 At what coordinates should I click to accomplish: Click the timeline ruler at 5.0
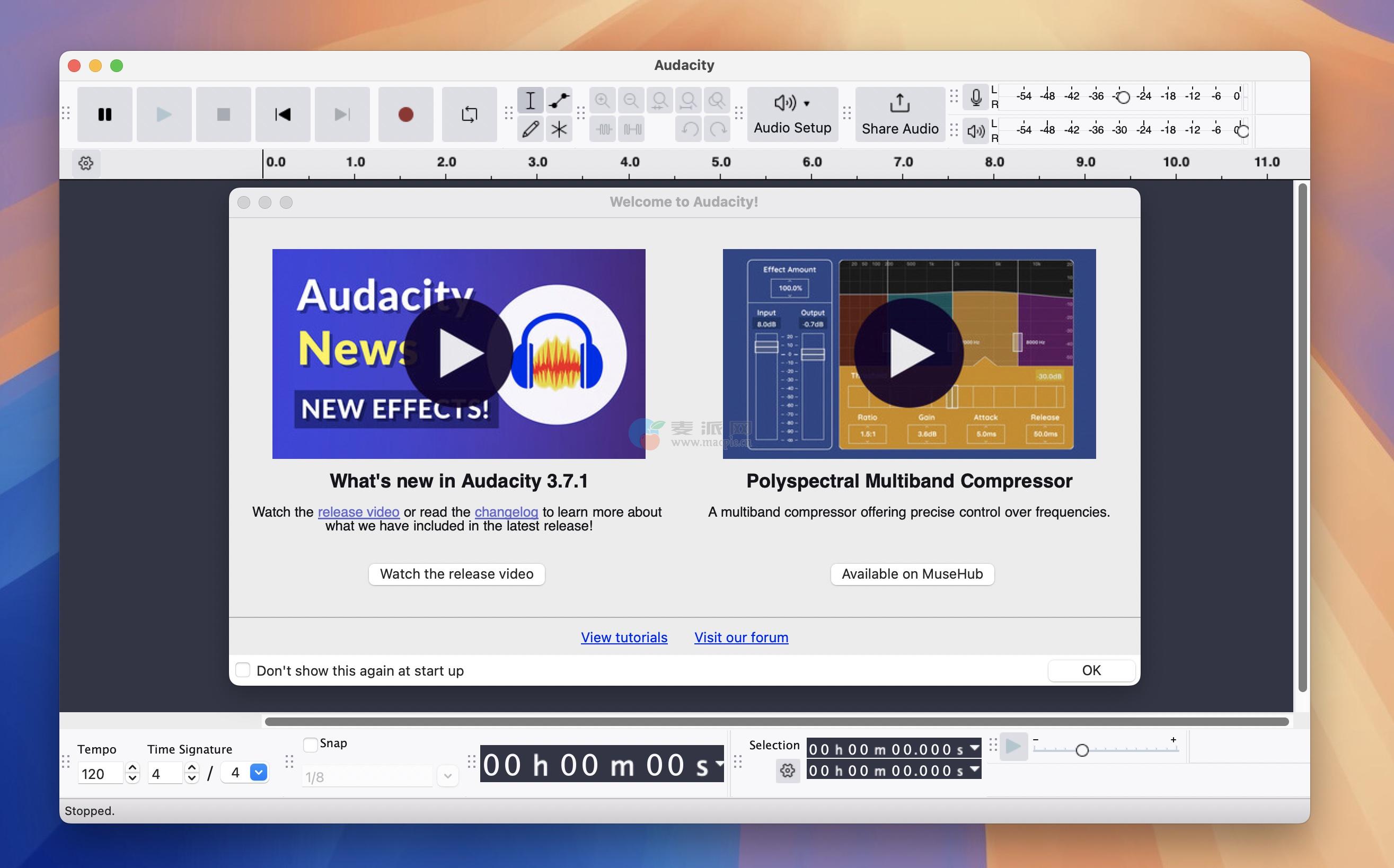click(720, 162)
